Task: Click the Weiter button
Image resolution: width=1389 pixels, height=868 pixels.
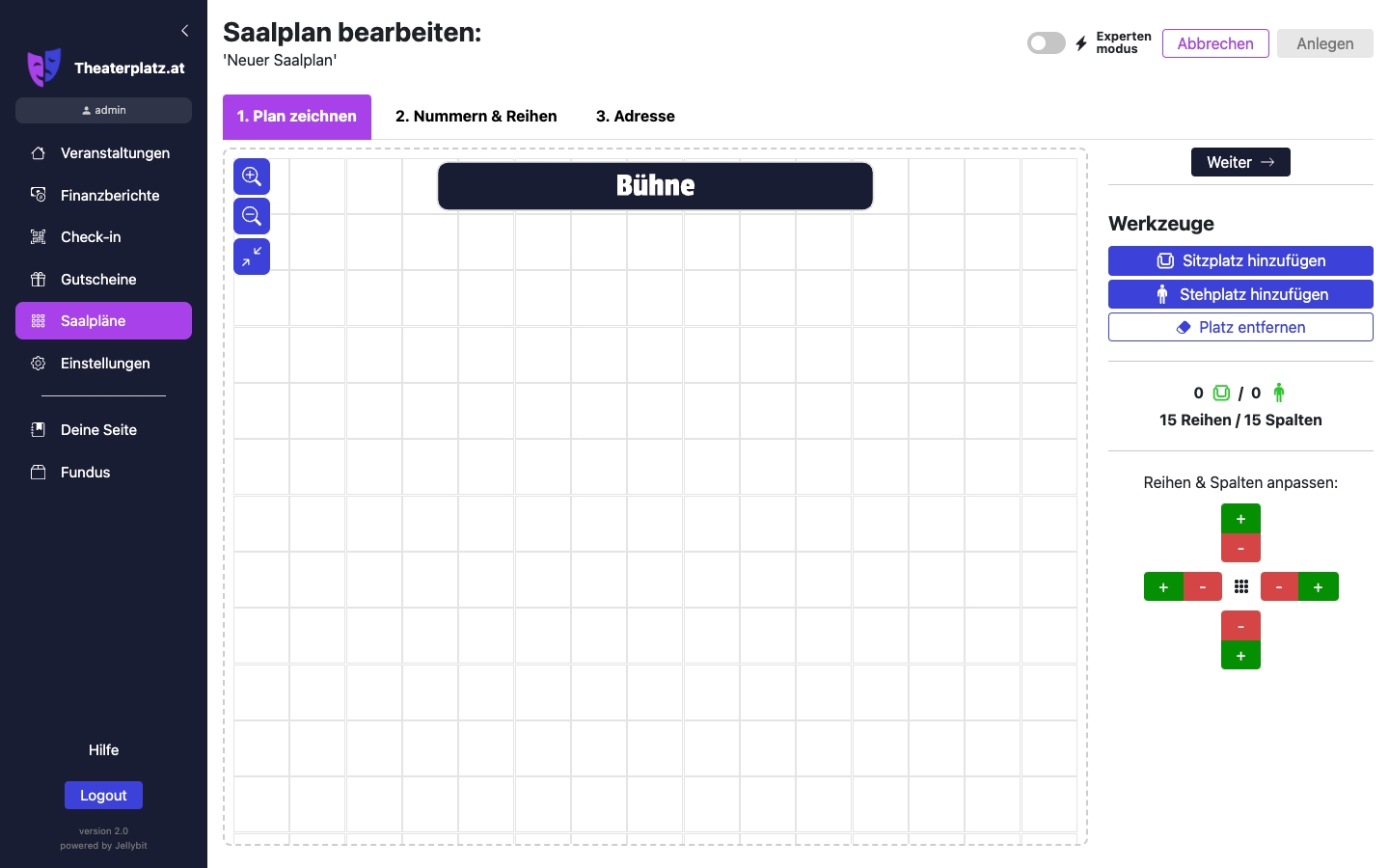Action: click(1240, 162)
